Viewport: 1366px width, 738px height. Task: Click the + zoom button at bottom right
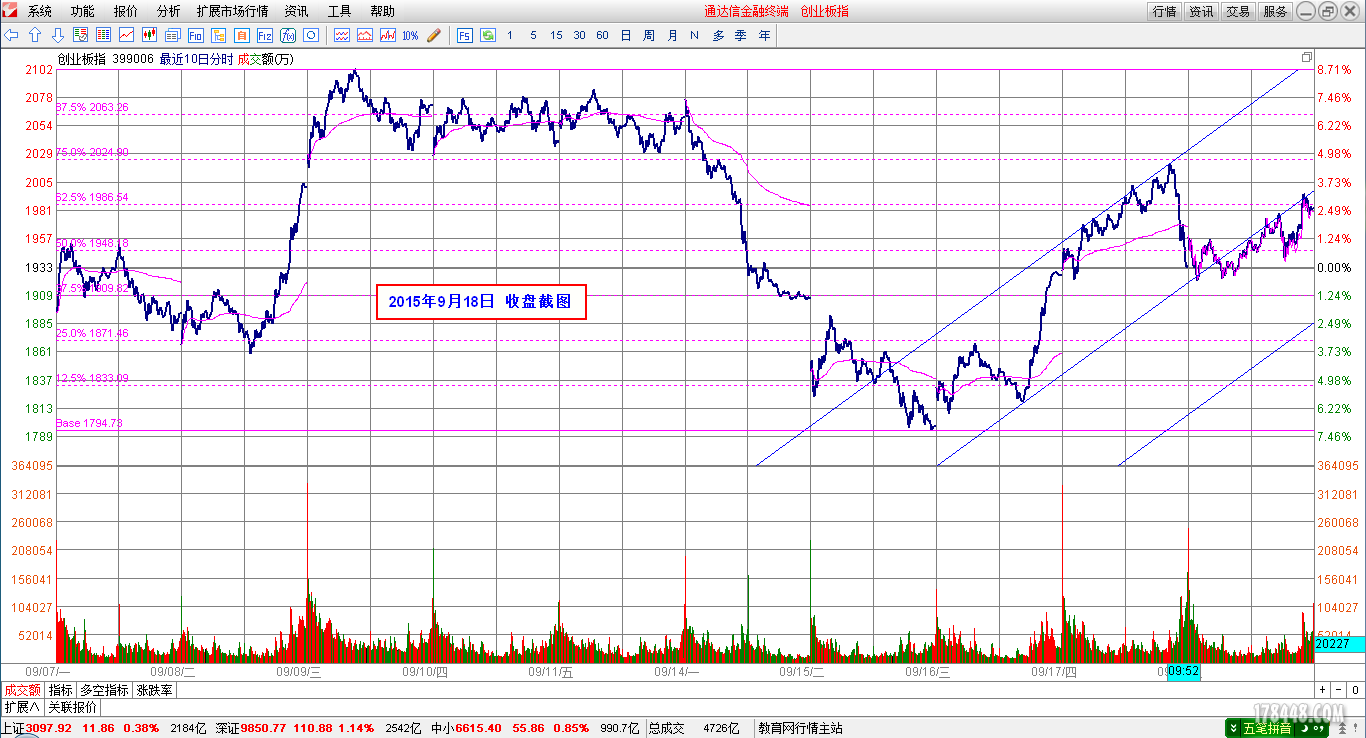pyautogui.click(x=1322, y=690)
